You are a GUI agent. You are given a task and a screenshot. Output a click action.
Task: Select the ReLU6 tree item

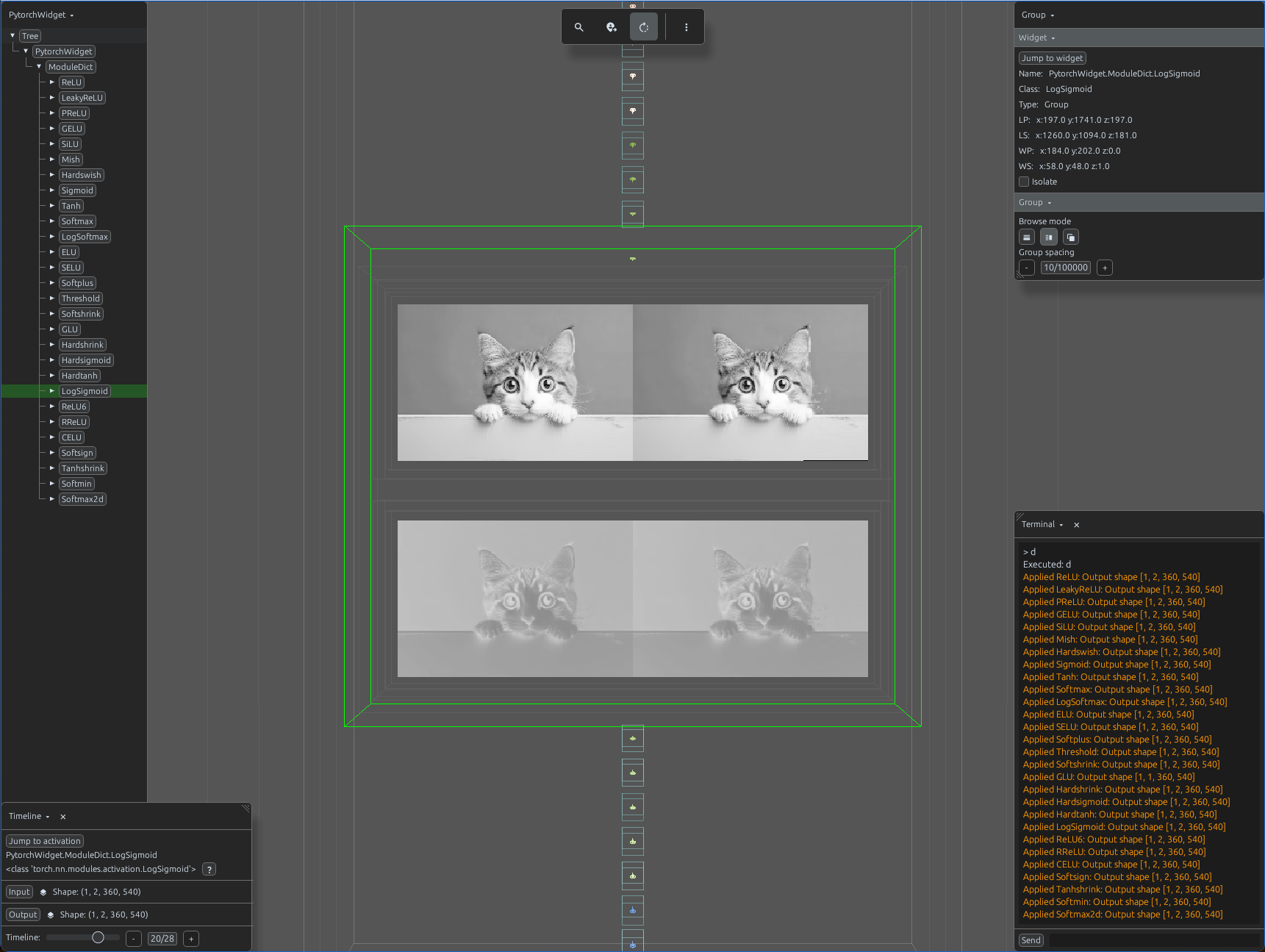pos(74,407)
